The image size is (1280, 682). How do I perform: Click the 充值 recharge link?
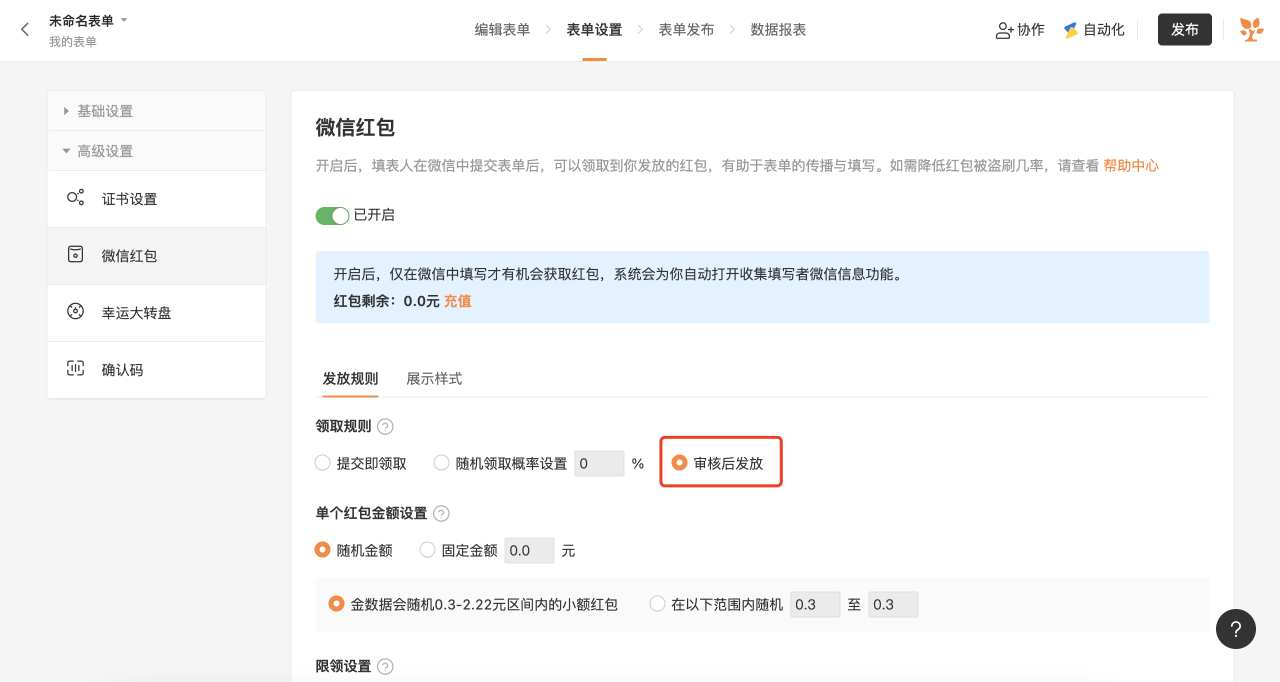tap(457, 301)
